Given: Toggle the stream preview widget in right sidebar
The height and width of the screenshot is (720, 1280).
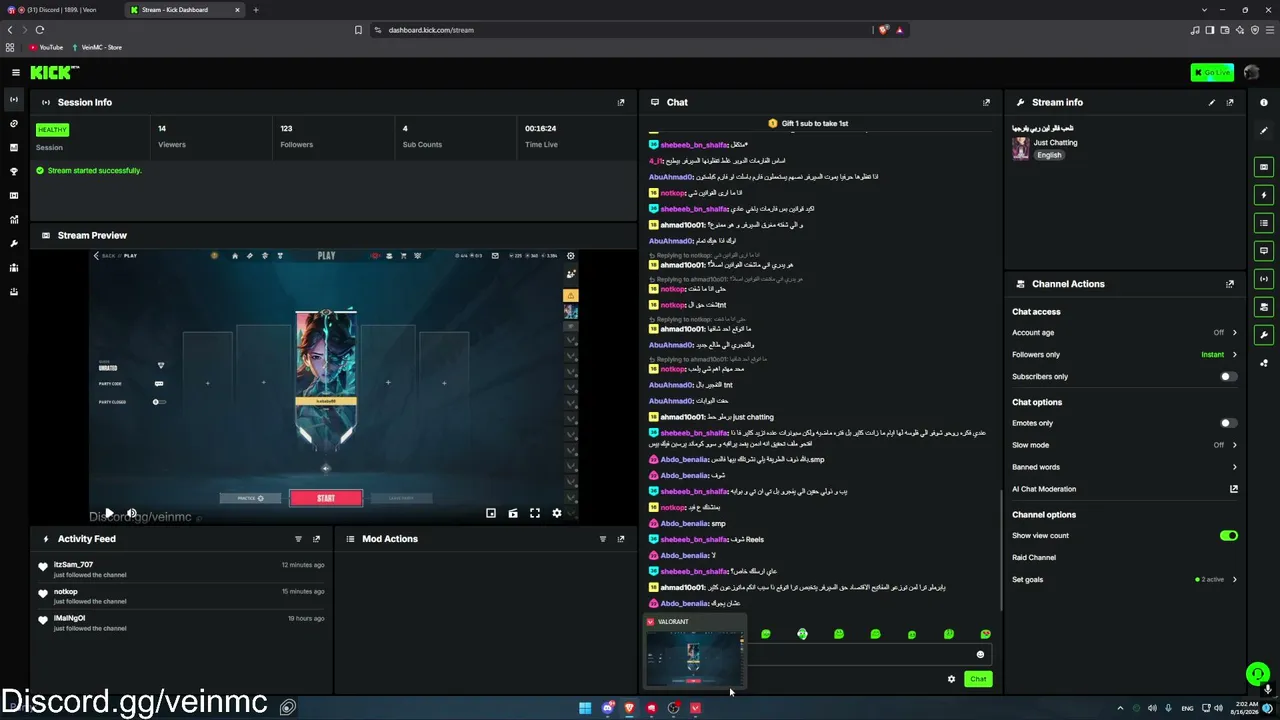Looking at the screenshot, I should point(1264,167).
